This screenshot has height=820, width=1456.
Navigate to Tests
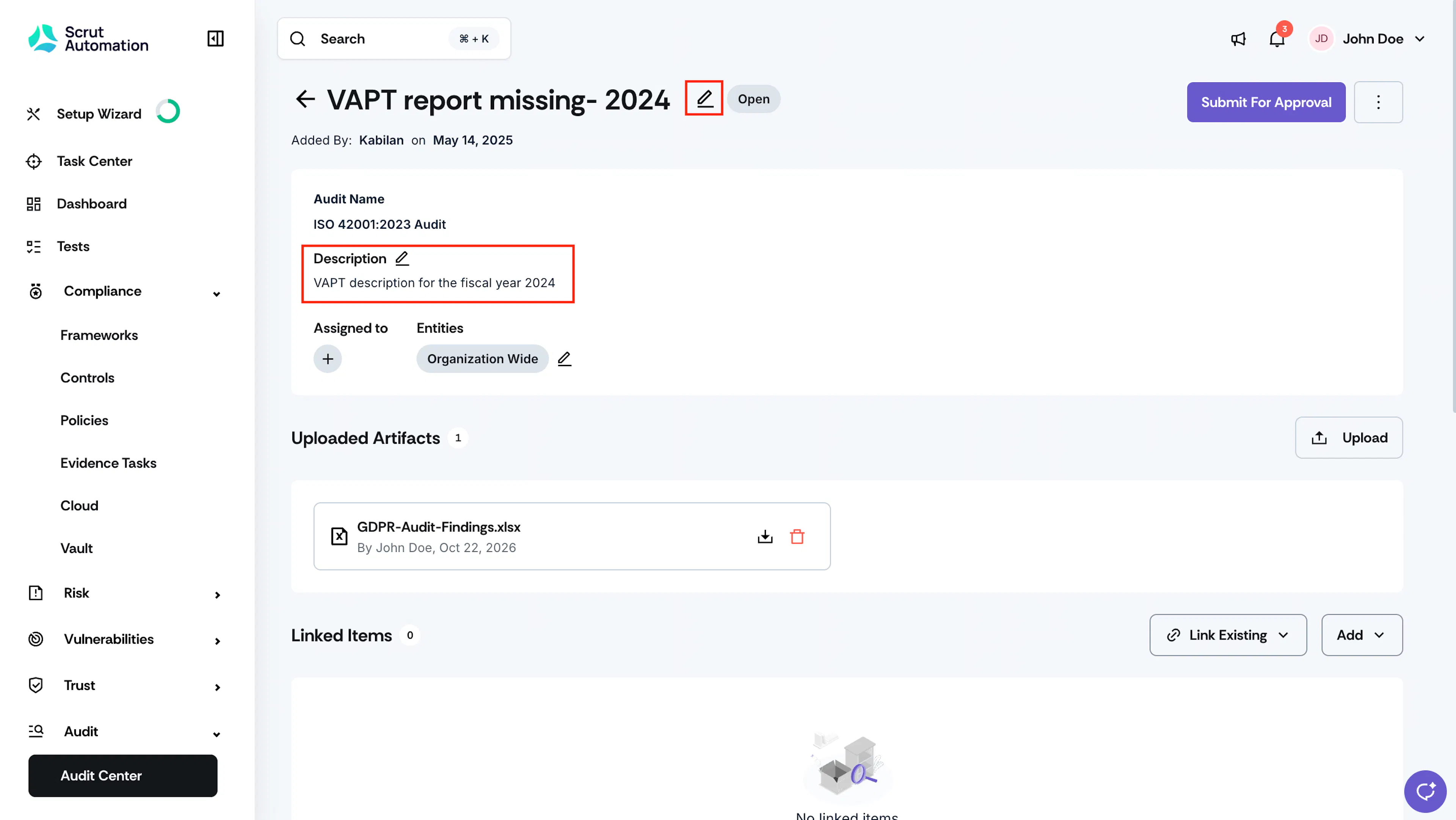click(x=73, y=247)
